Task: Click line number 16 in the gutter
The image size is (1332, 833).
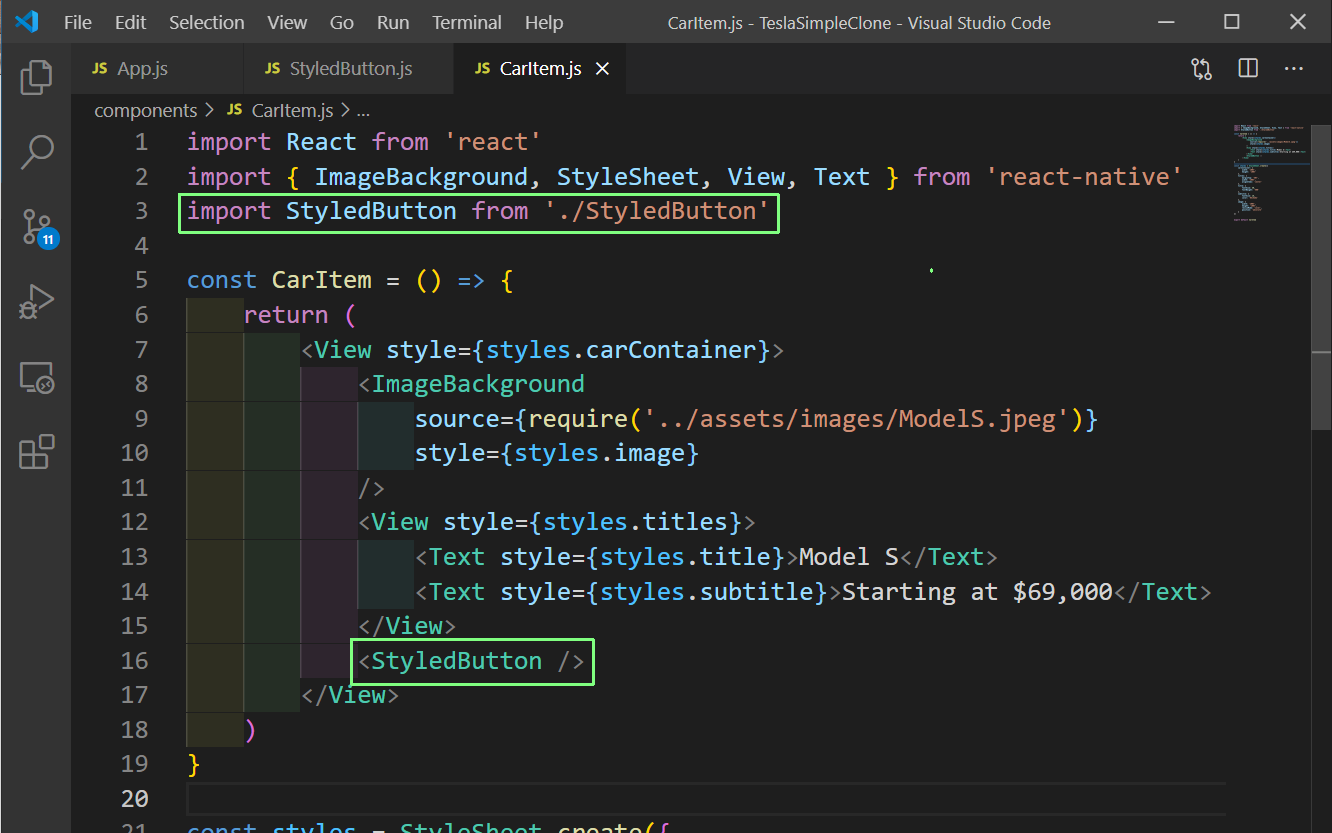Action: [134, 660]
